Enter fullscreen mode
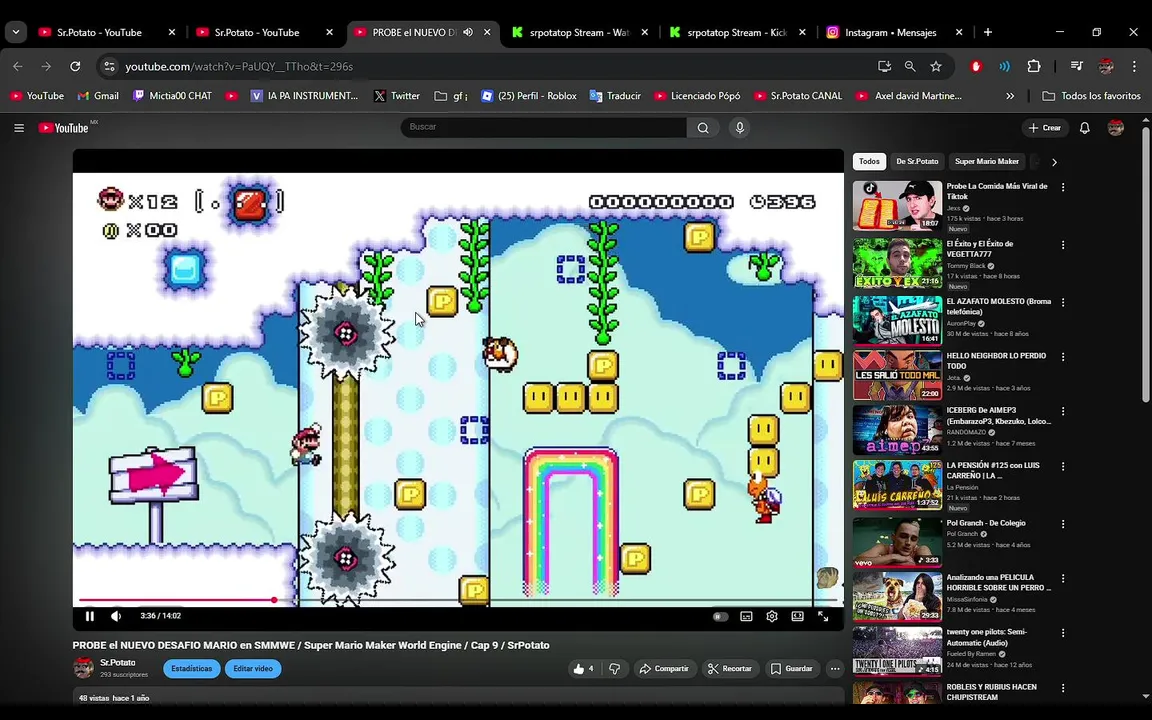Viewport: 1152px width, 720px height. (823, 616)
